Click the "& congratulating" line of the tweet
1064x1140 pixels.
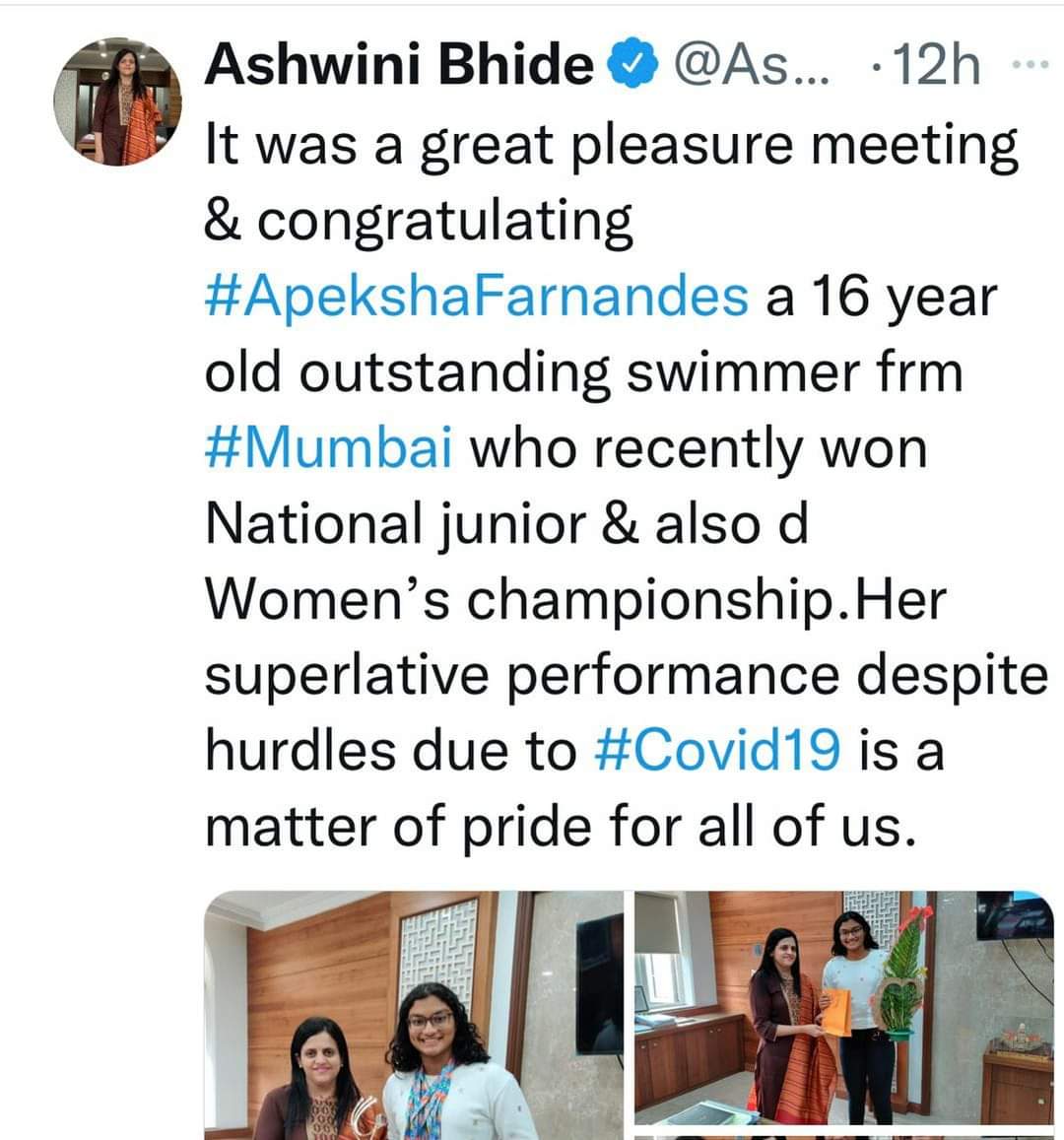coord(419,220)
